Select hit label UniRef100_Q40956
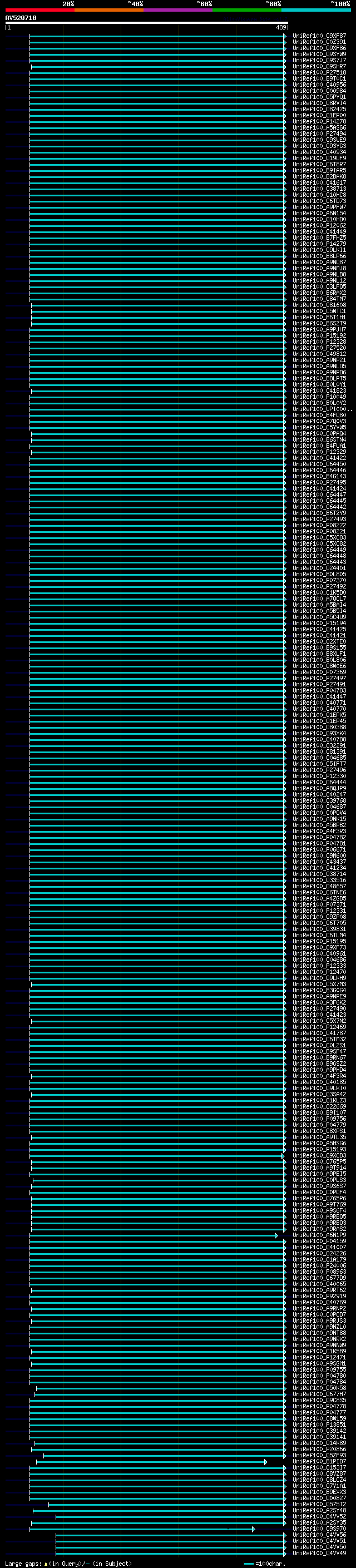The width and height of the screenshot is (356, 1568). 319,85
